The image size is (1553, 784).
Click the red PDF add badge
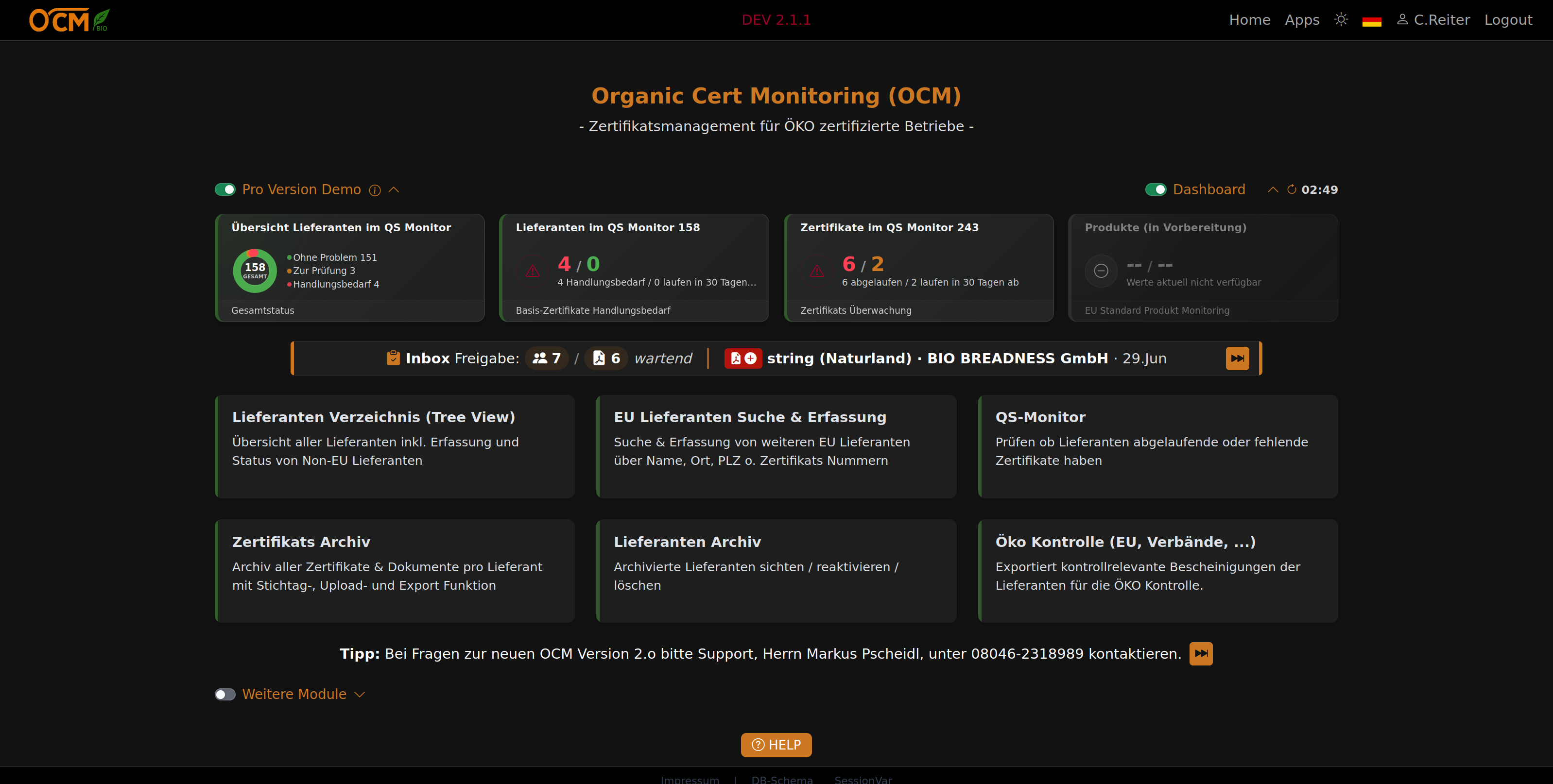tap(743, 358)
